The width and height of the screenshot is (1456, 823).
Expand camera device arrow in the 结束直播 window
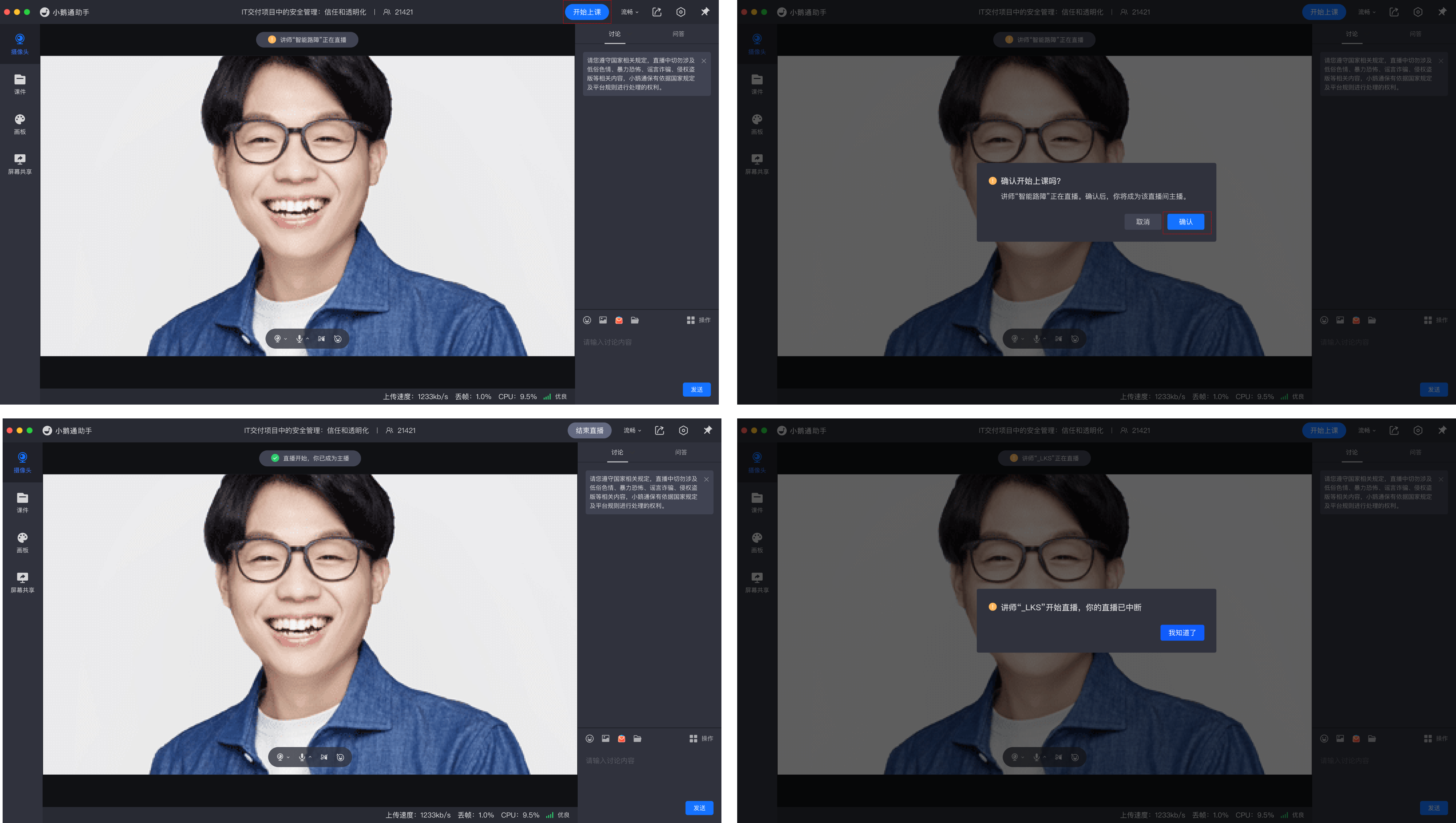[288, 757]
